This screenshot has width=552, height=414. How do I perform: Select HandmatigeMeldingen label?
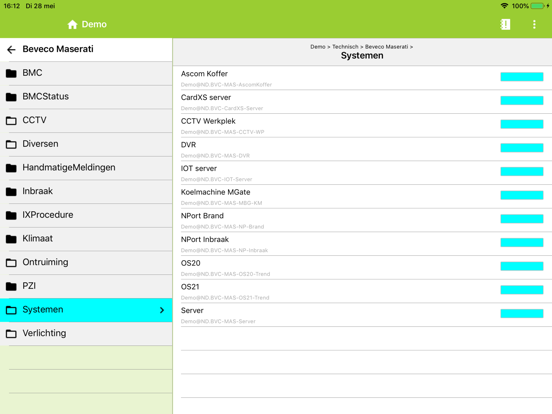point(69,168)
